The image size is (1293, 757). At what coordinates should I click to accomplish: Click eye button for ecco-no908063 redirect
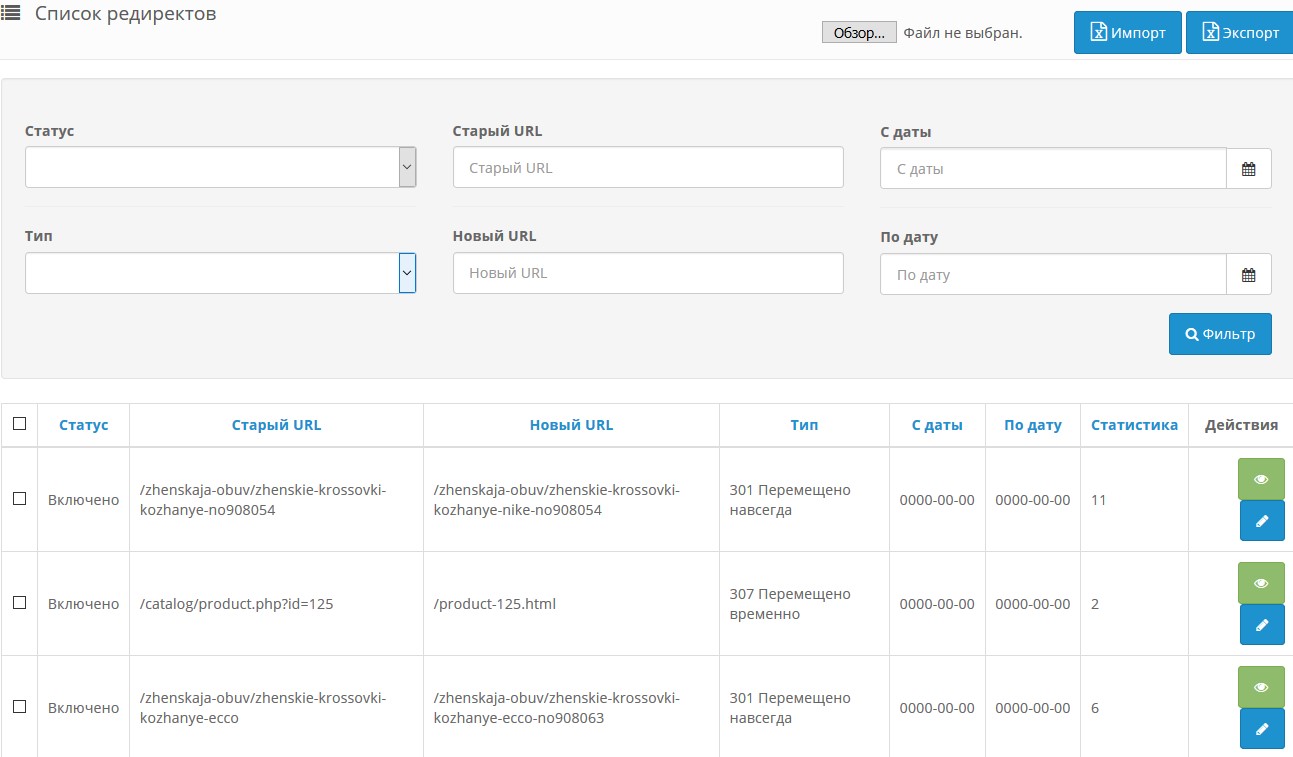[x=1261, y=687]
